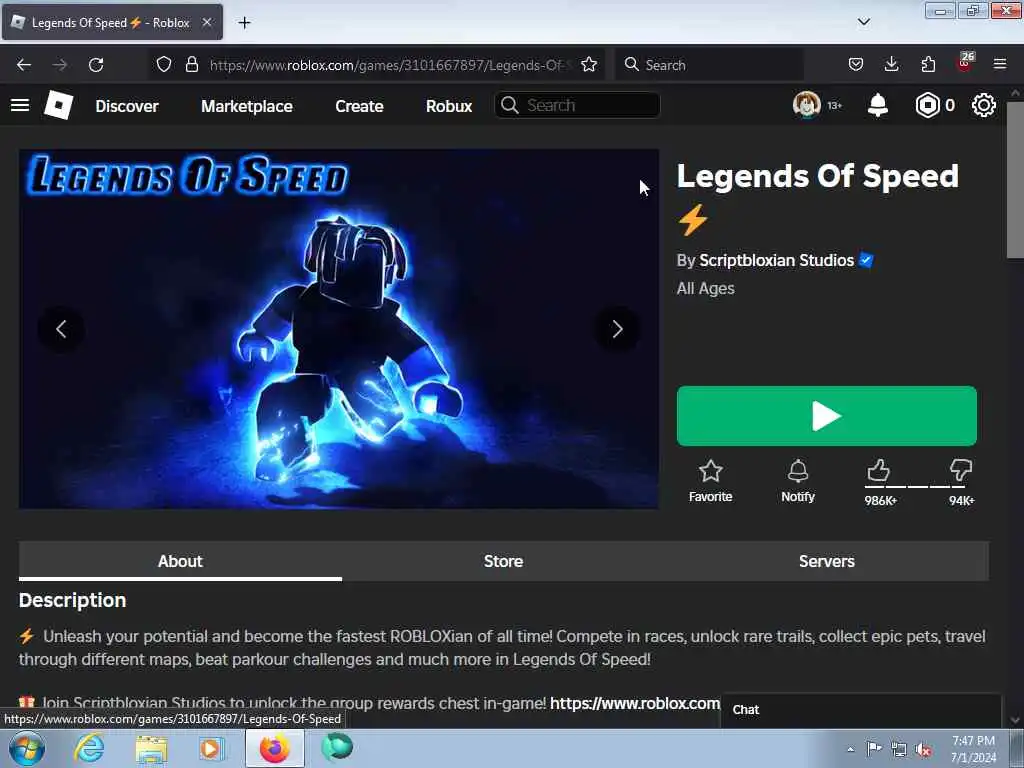Show the next game thumbnail image
The width and height of the screenshot is (1024, 768).
617,329
